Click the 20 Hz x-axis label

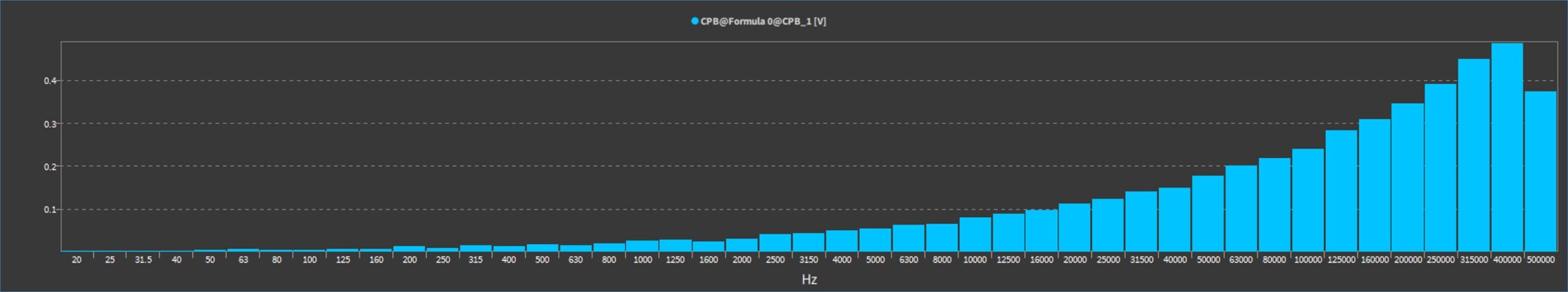coord(77,259)
